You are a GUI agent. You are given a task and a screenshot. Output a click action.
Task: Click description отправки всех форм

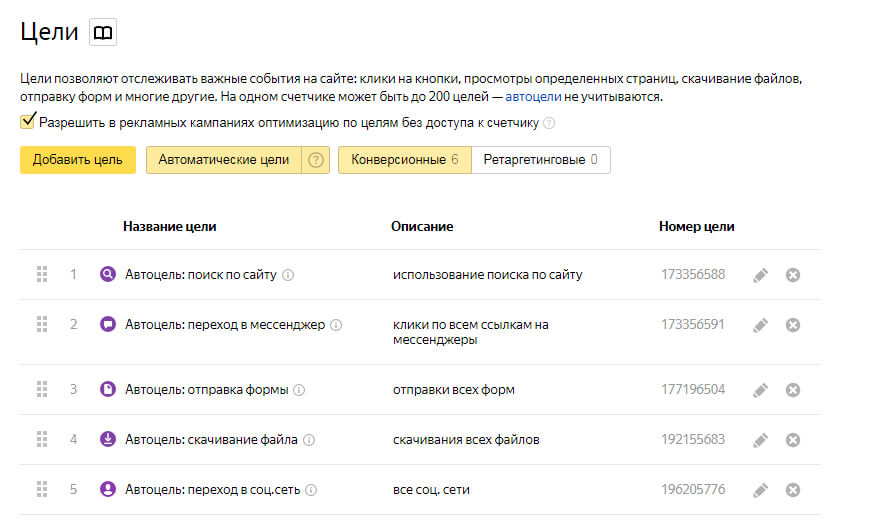[x=454, y=390]
